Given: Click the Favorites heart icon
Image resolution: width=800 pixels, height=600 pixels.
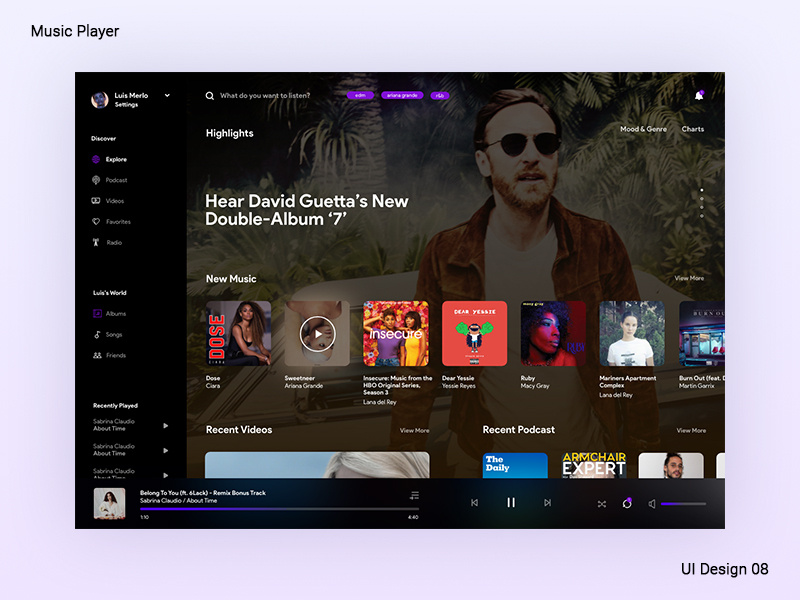Looking at the screenshot, I should tap(96, 222).
